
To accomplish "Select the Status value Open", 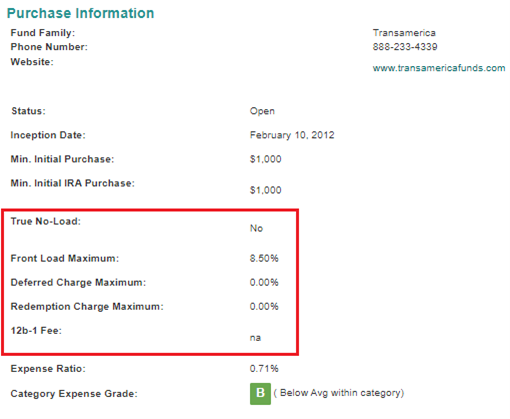I will (262, 111).
